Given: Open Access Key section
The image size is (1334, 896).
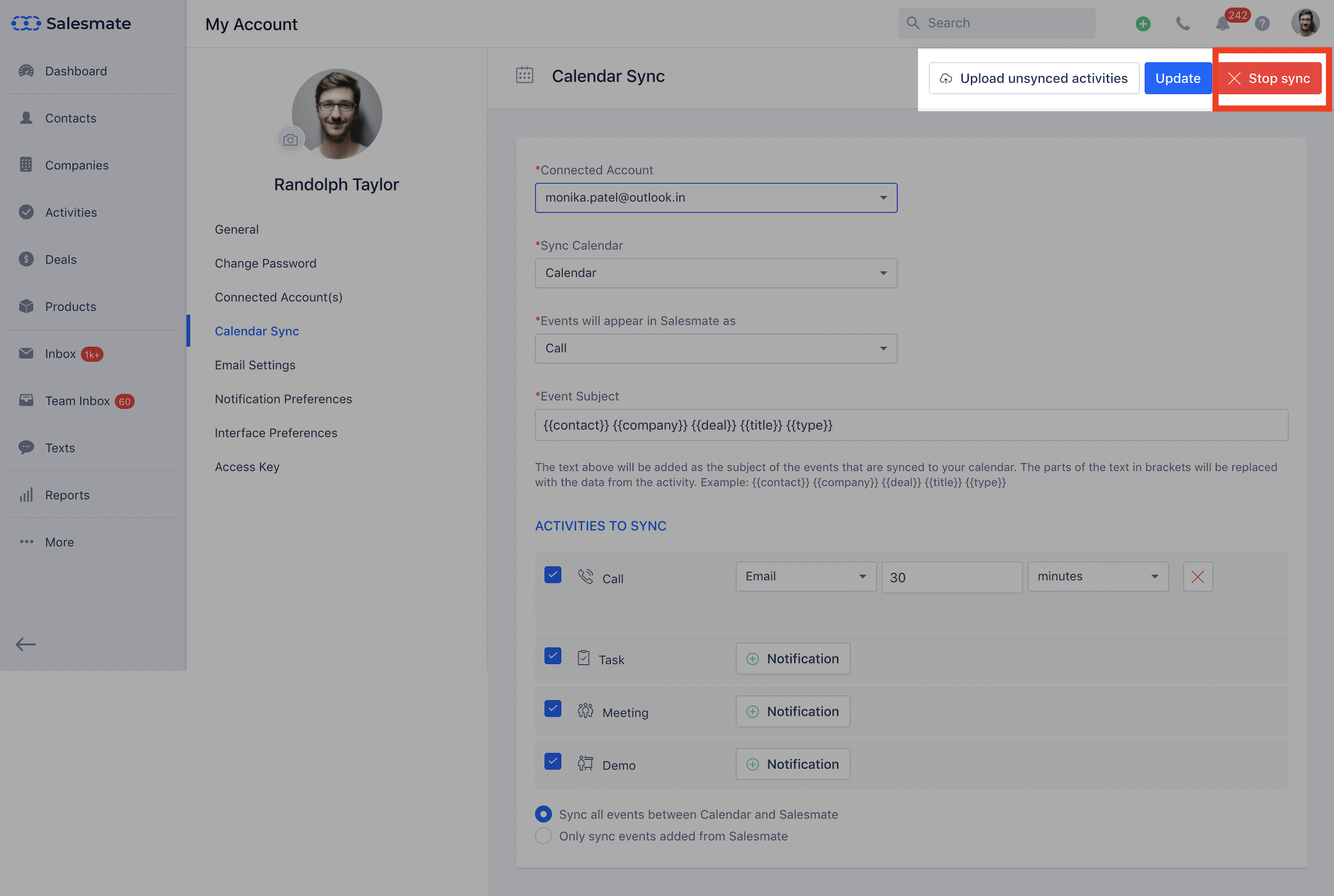Looking at the screenshot, I should (x=247, y=467).
